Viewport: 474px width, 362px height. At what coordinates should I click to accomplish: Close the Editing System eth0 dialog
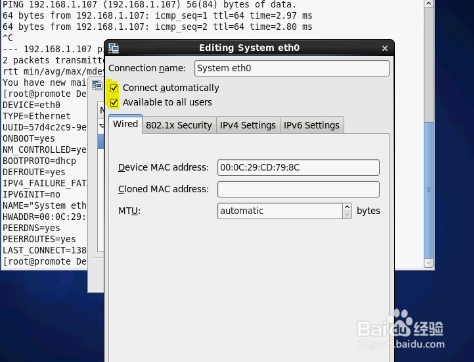click(x=385, y=49)
